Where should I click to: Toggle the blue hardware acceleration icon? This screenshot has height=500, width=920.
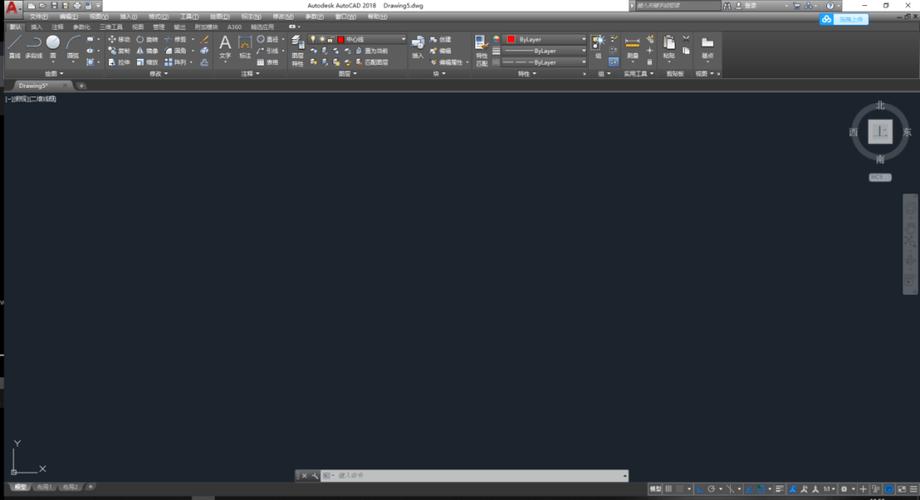[889, 489]
